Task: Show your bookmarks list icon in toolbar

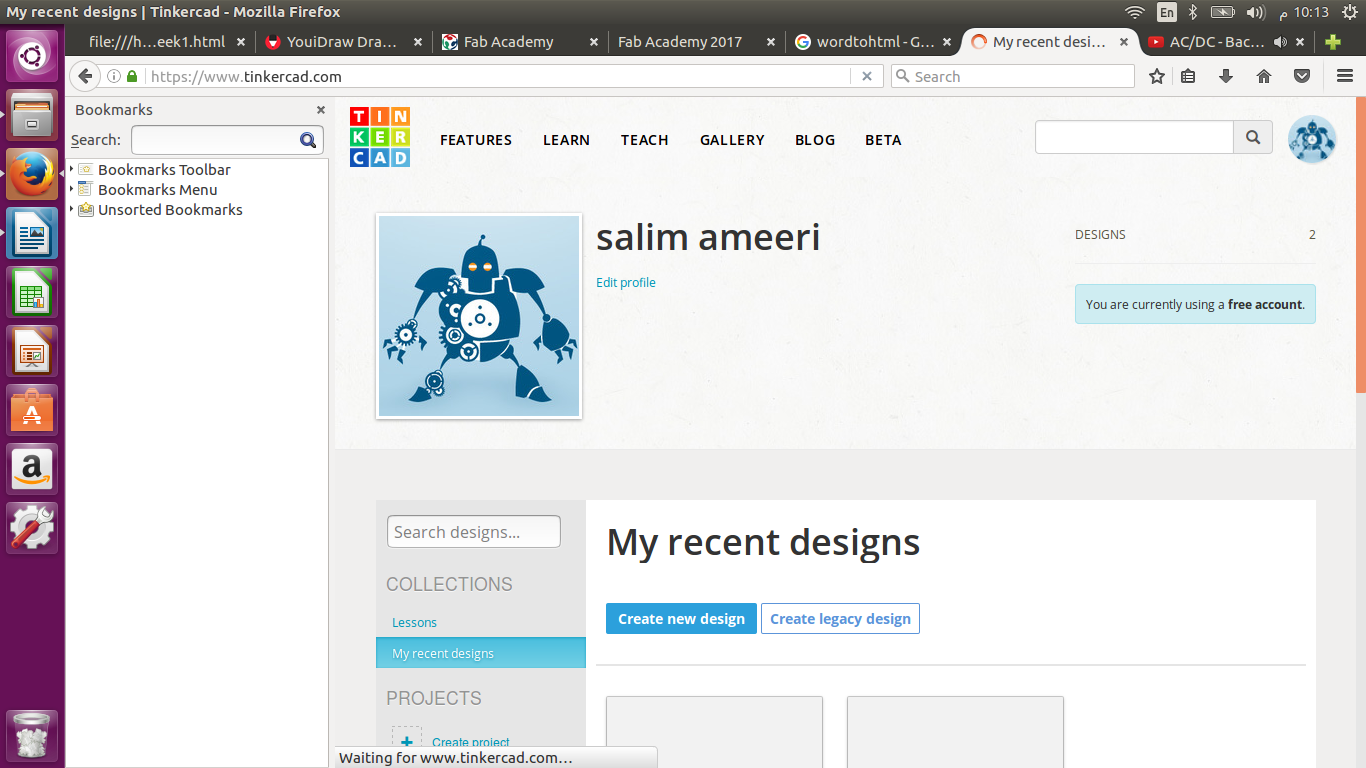Action: pos(1188,76)
